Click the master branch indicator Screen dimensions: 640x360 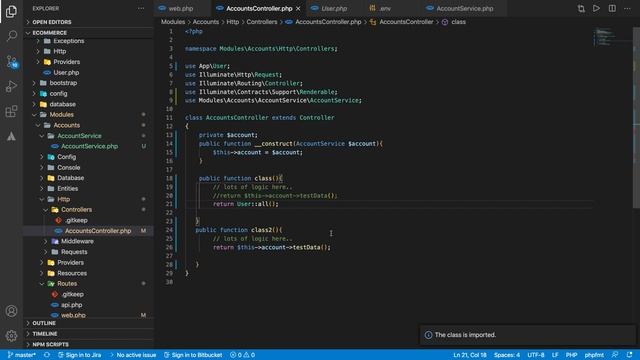[x=22, y=355]
